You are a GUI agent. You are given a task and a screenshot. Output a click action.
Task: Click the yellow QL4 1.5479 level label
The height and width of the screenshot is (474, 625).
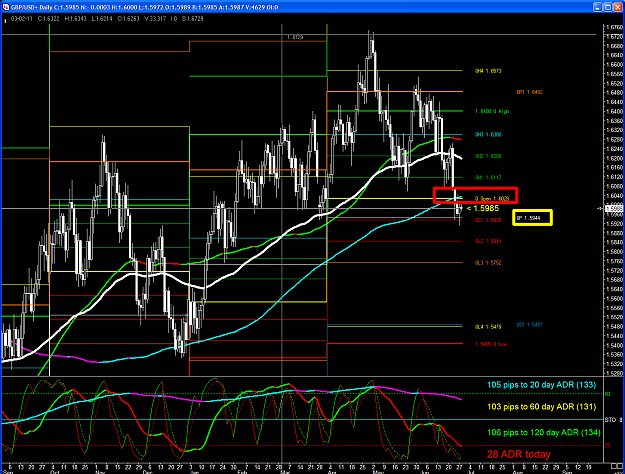(488, 327)
